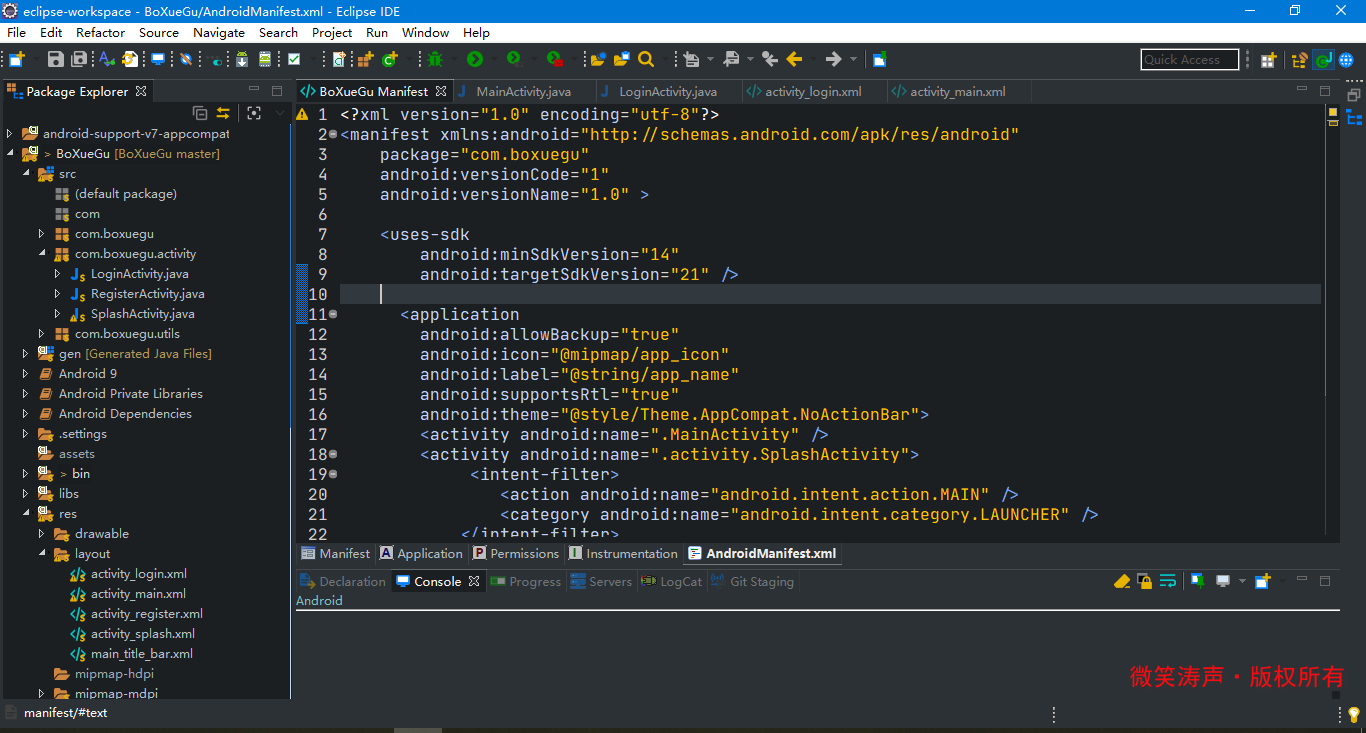This screenshot has height=733, width=1366.
Task: Expand the com.boxuegu.utils package
Action: [43, 334]
